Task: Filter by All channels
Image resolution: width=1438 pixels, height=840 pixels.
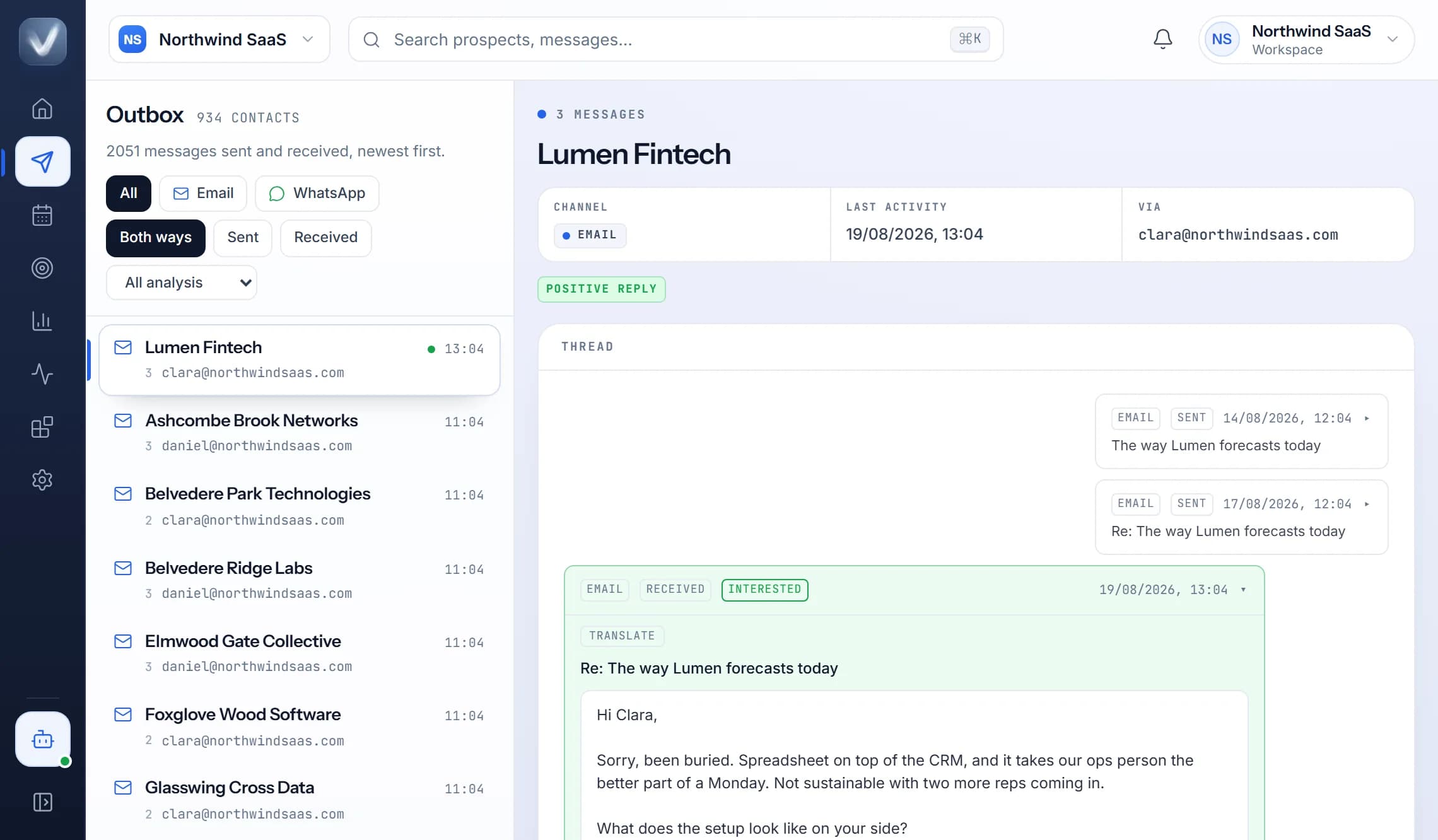Action: (x=129, y=193)
